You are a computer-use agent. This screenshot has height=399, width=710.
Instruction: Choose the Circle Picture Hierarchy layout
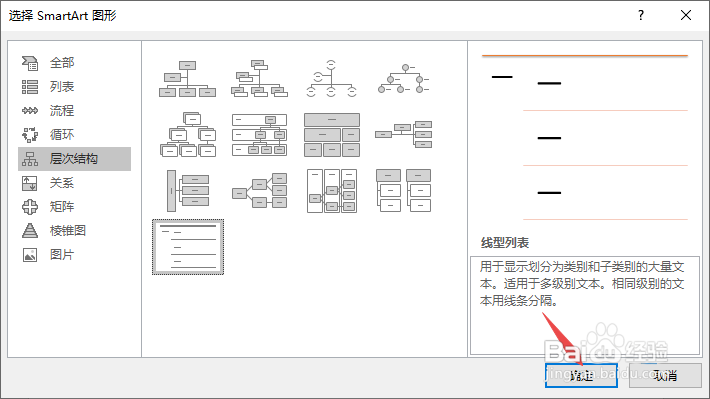pyautogui.click(x=403, y=79)
